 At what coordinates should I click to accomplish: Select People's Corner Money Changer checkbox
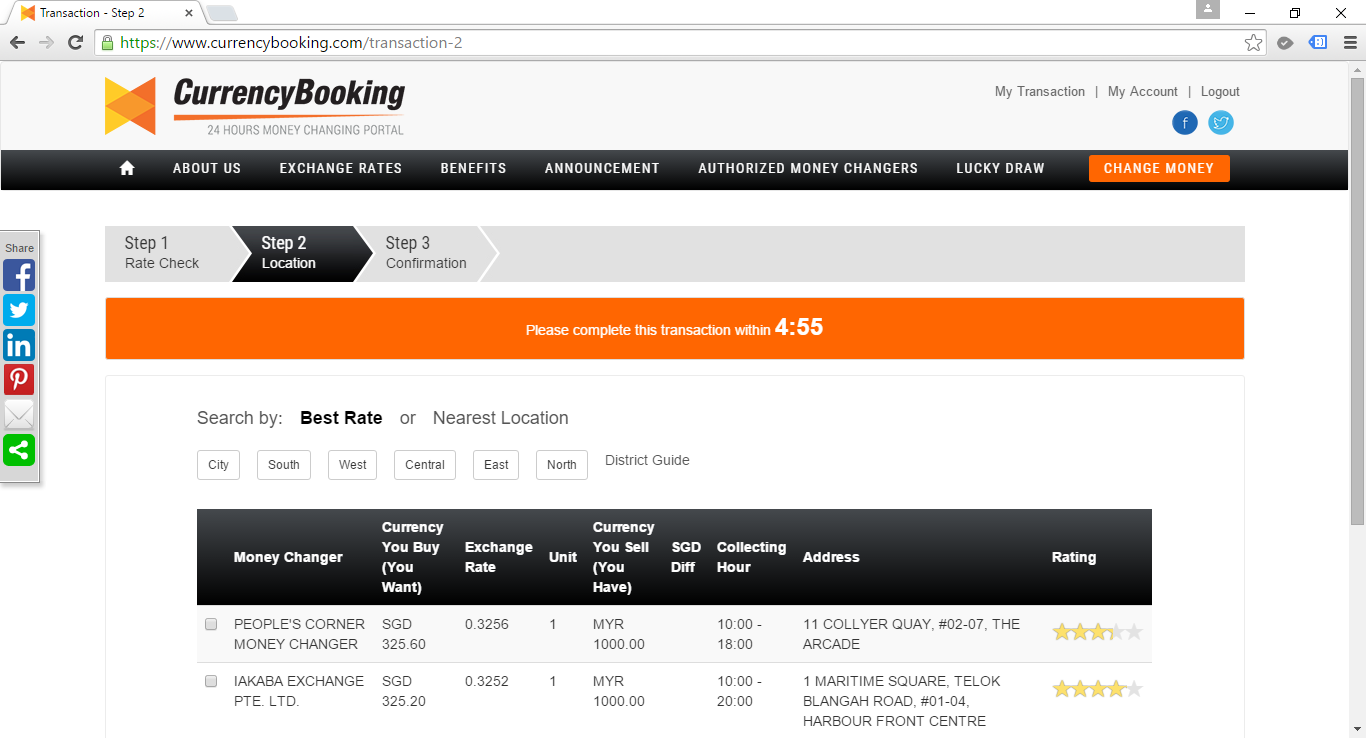[x=211, y=624]
